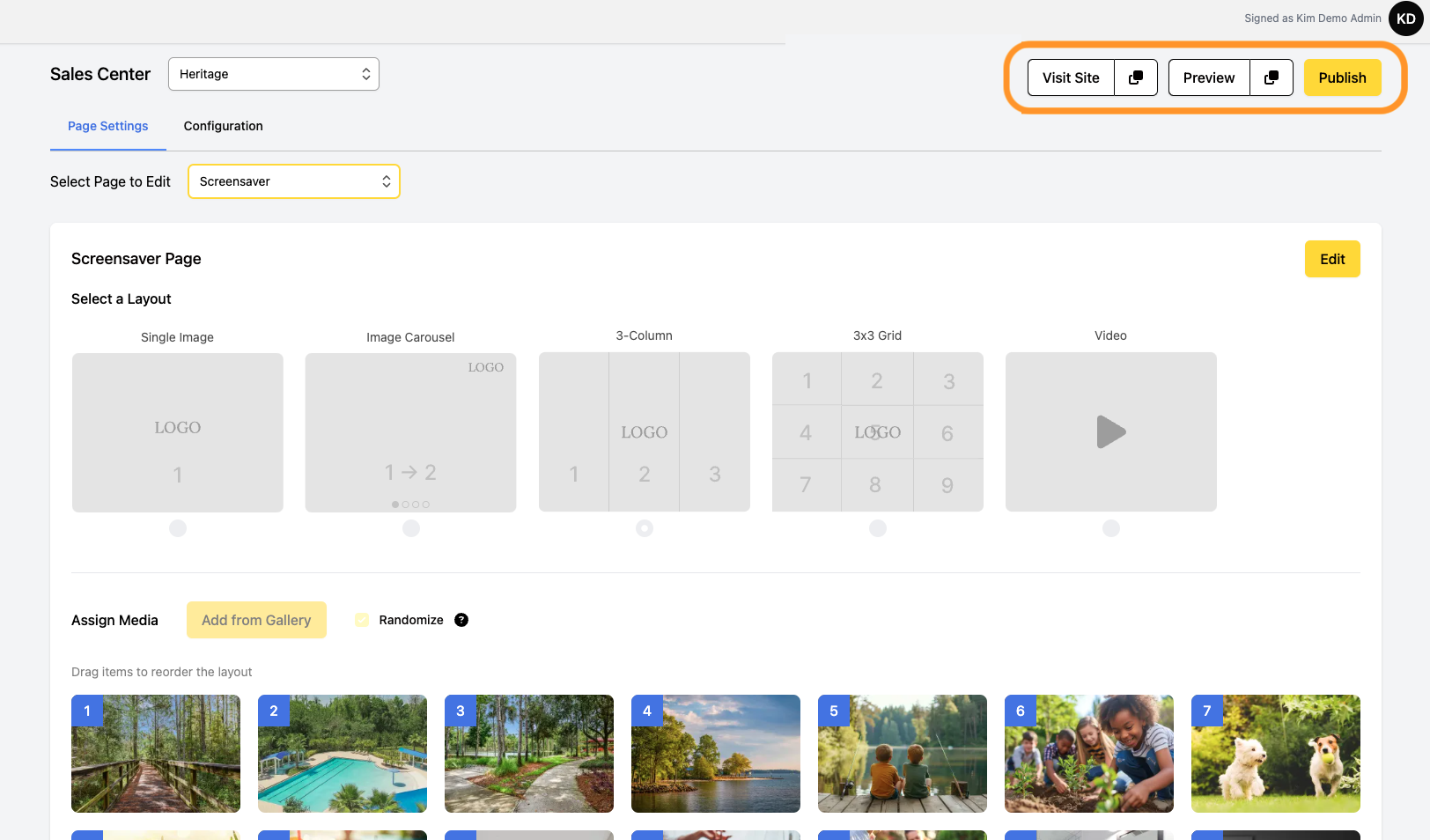Choose the 3-Column layout preview
The image size is (1430, 840).
pyautogui.click(x=645, y=431)
